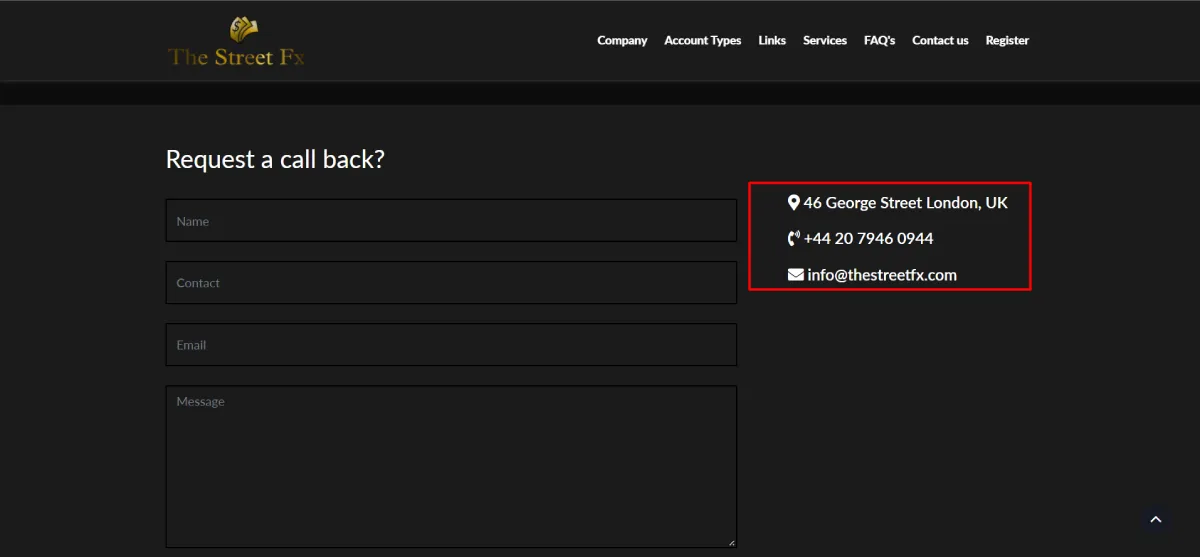Grab the Message box resize handle

[731, 541]
